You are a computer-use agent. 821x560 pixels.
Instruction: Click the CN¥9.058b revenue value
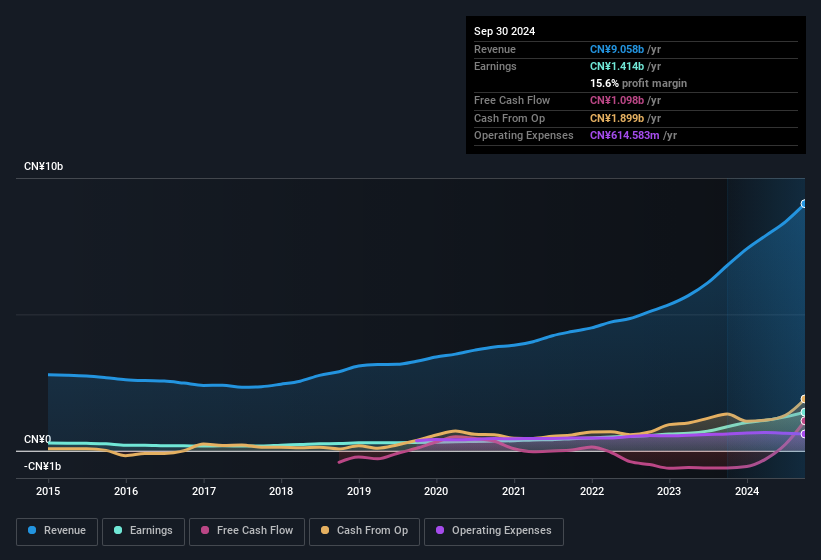(x=617, y=49)
